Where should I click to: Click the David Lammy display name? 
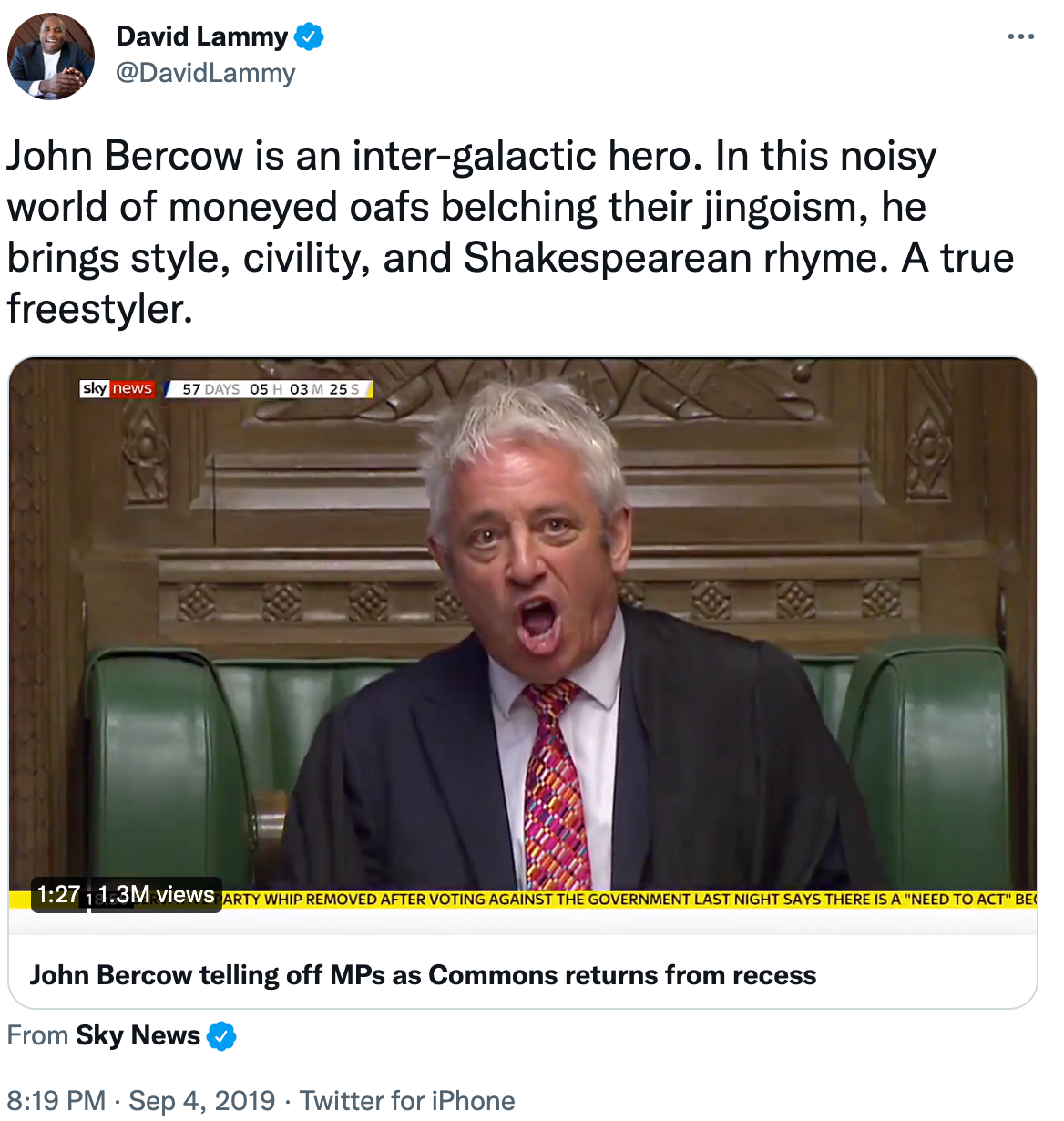click(x=202, y=36)
